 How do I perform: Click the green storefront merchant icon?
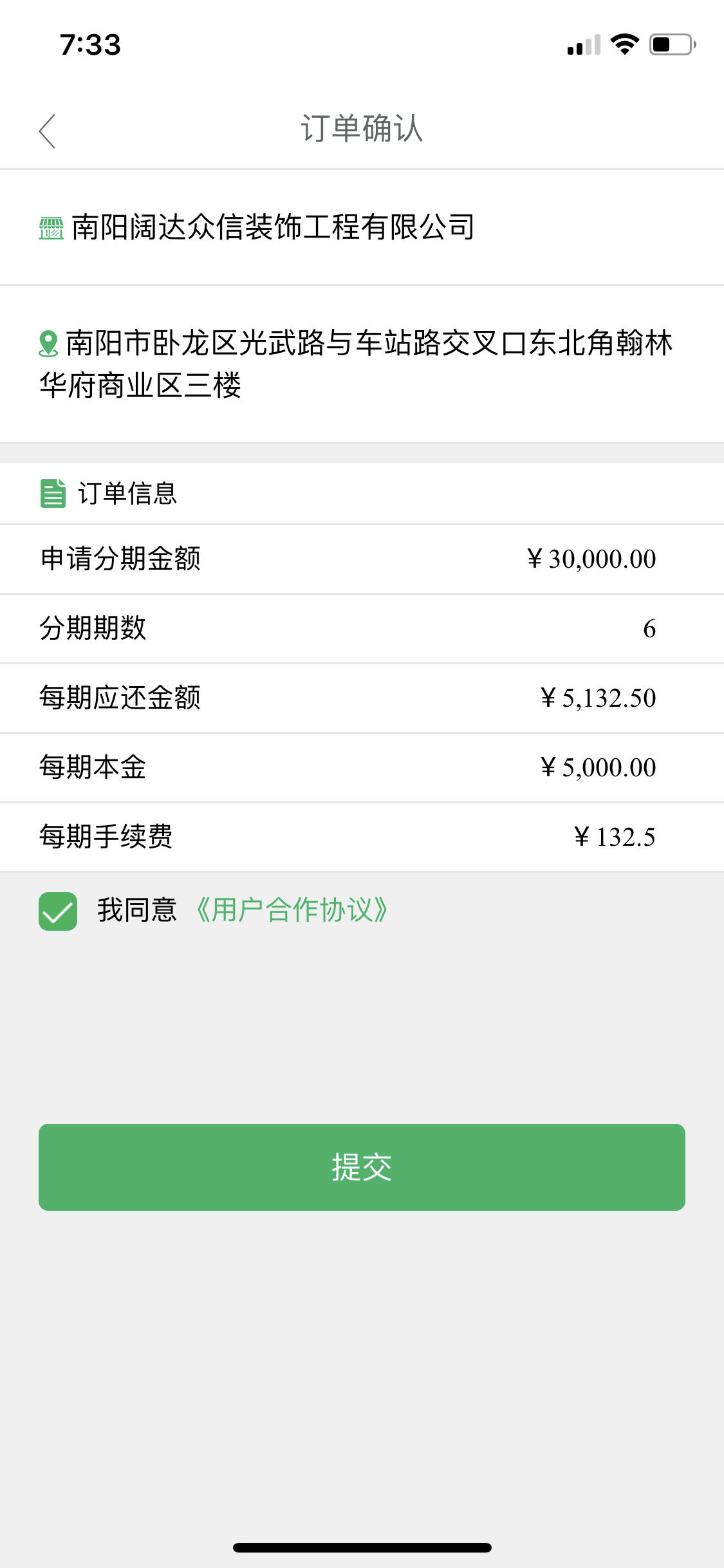[51, 228]
